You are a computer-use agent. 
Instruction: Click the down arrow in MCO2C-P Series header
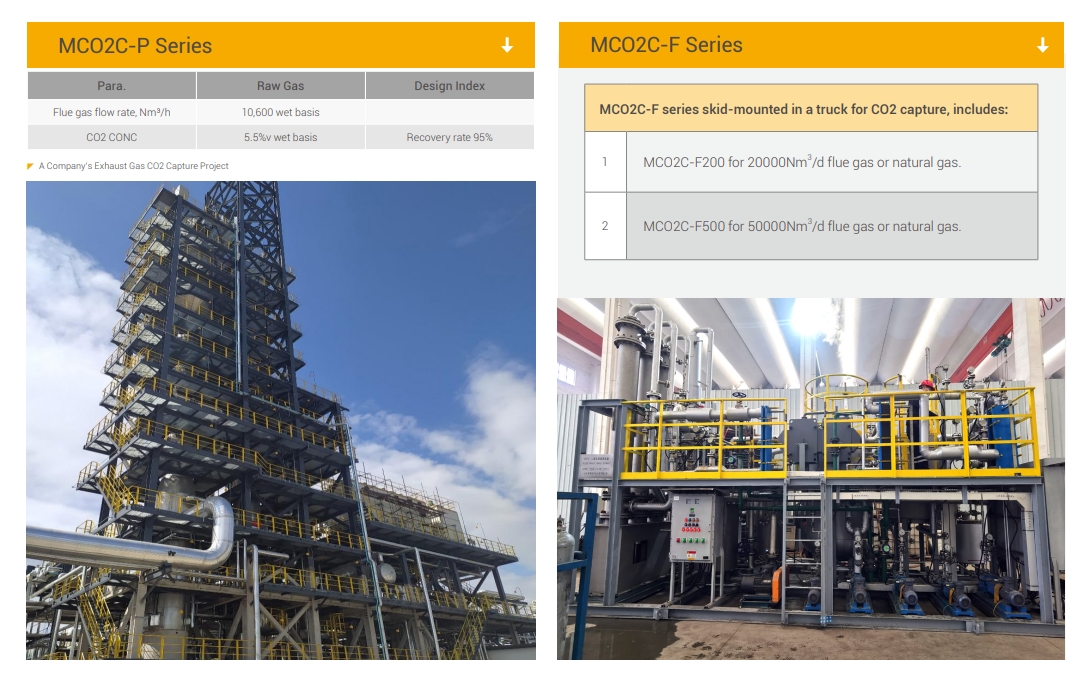pyautogui.click(x=507, y=45)
